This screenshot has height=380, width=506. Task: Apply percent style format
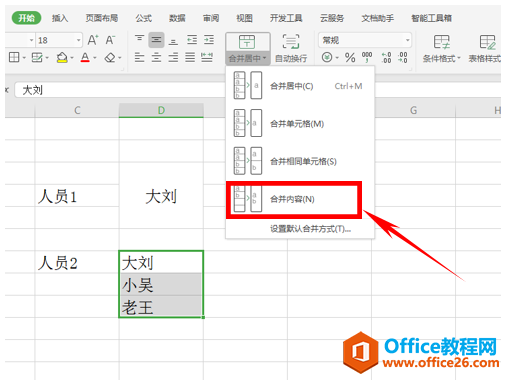(350, 58)
